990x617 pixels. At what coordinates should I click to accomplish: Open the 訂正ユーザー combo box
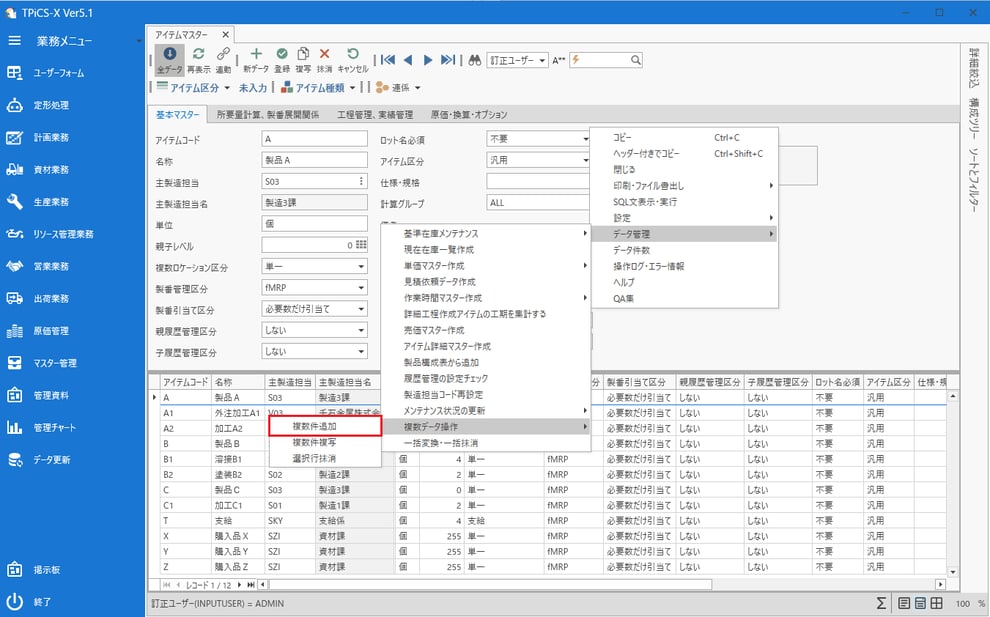(518, 60)
